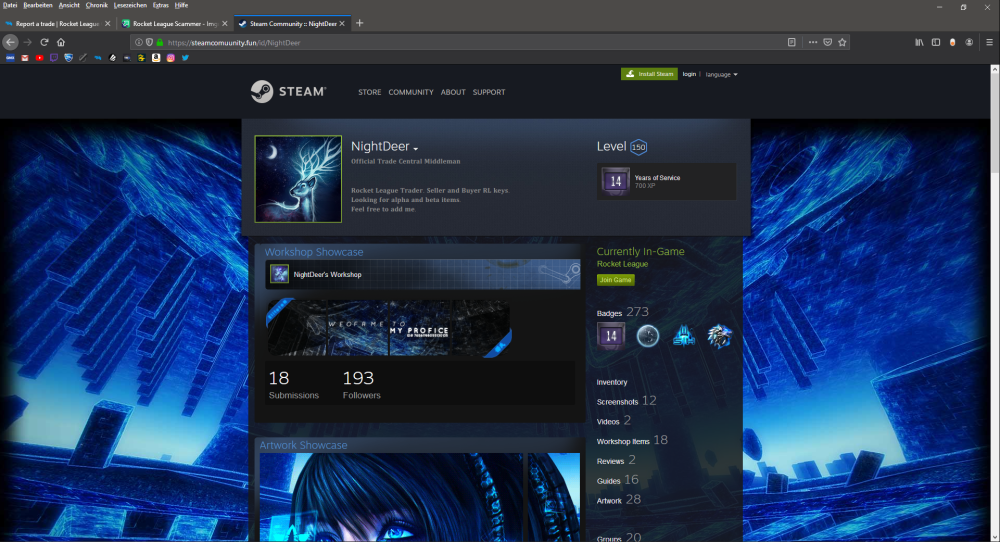Open the Ansicht menu
The image size is (1000, 542).
[x=69, y=5]
